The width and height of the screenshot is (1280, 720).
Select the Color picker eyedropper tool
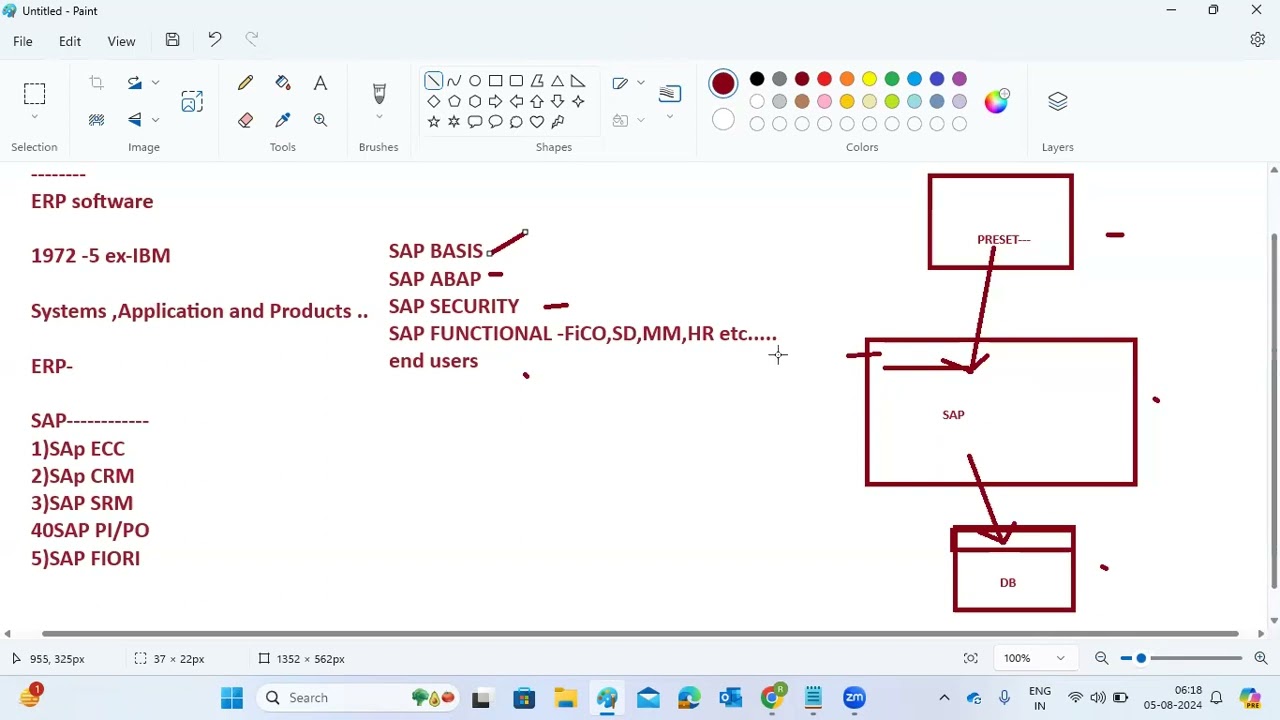point(283,120)
